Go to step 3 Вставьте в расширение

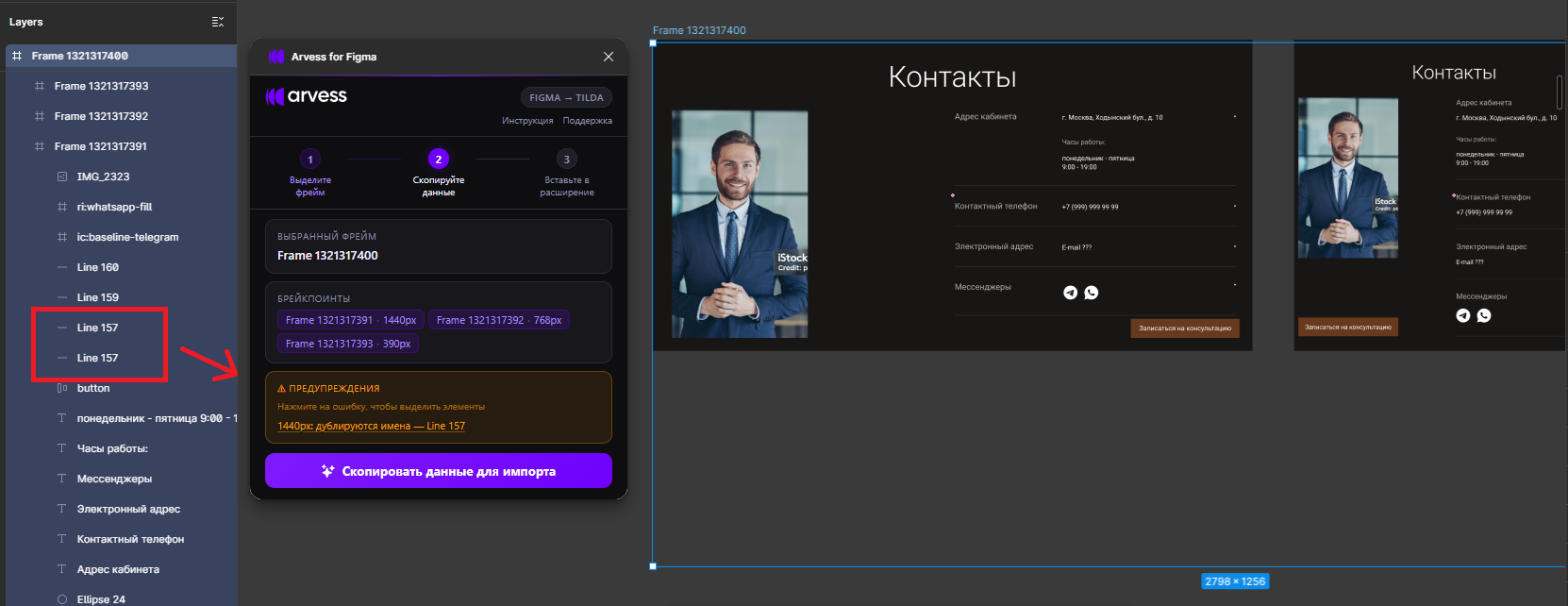coord(566,160)
